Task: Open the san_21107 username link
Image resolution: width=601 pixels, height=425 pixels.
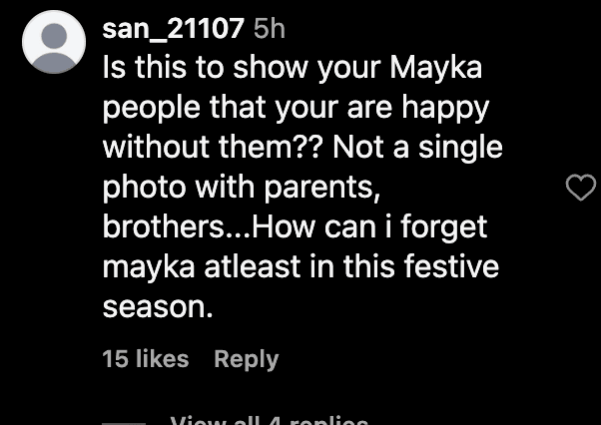Action: point(174,29)
